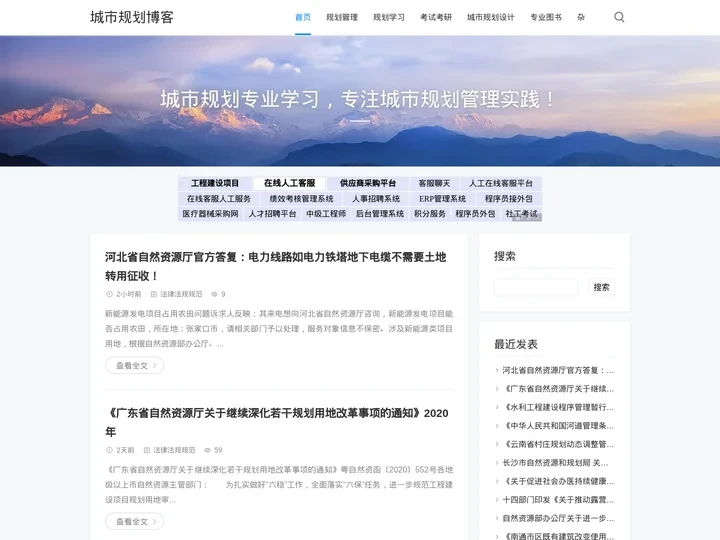Click the 绩效考核管理系统 ad link
This screenshot has height=540, width=720.
pos(301,199)
